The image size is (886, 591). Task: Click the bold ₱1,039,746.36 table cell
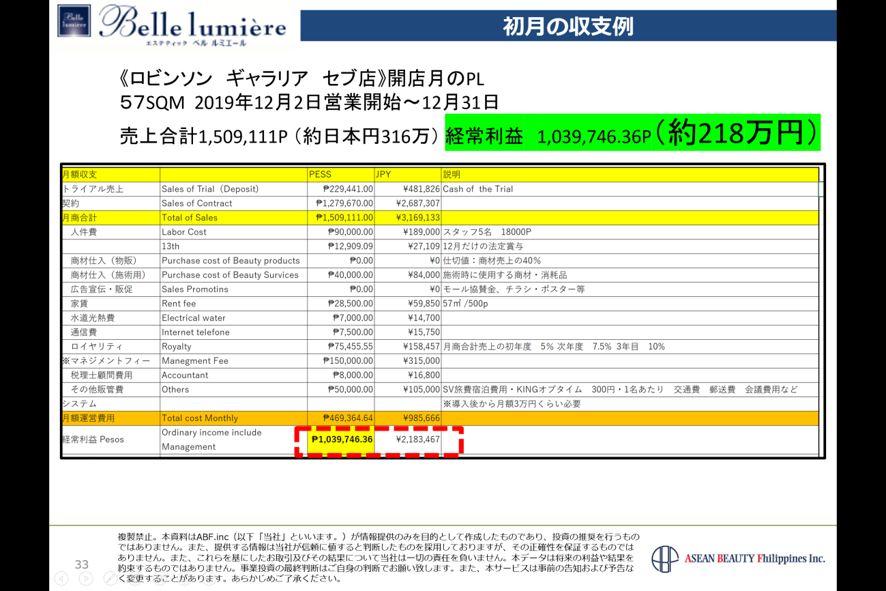tap(341, 440)
